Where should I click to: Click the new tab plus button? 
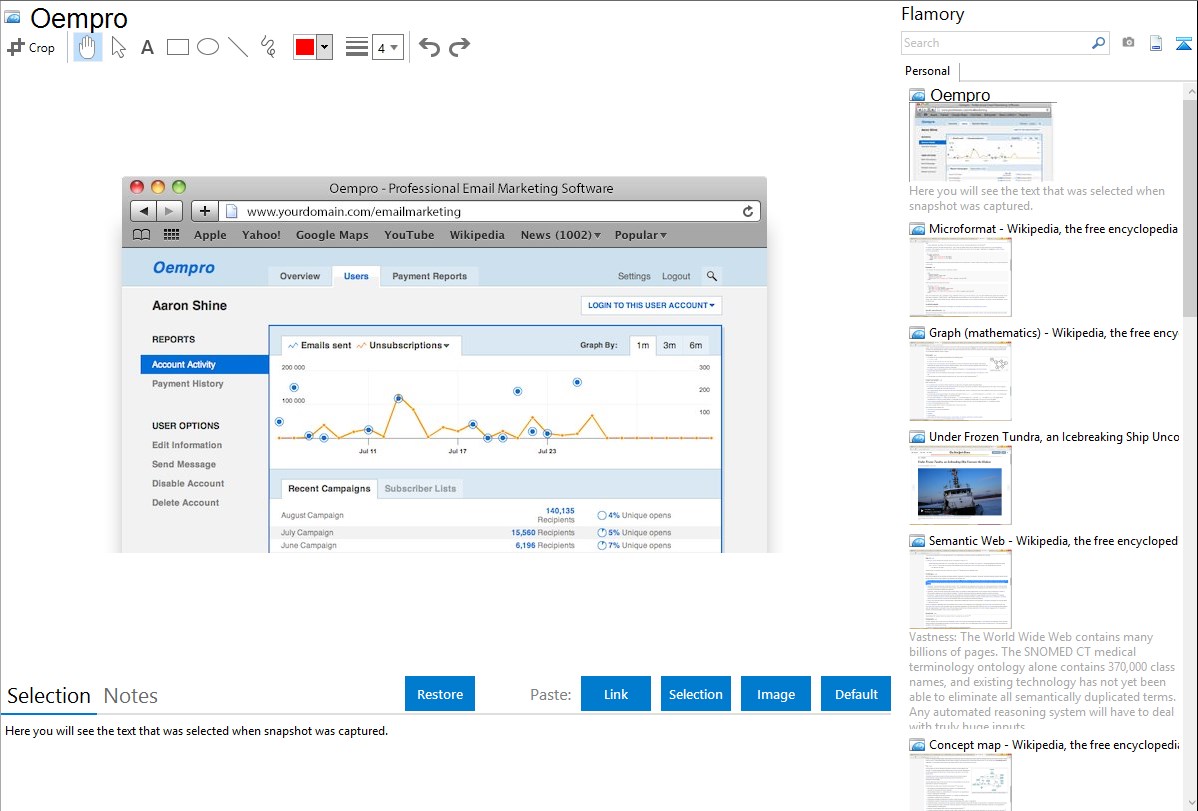pyautogui.click(x=205, y=211)
